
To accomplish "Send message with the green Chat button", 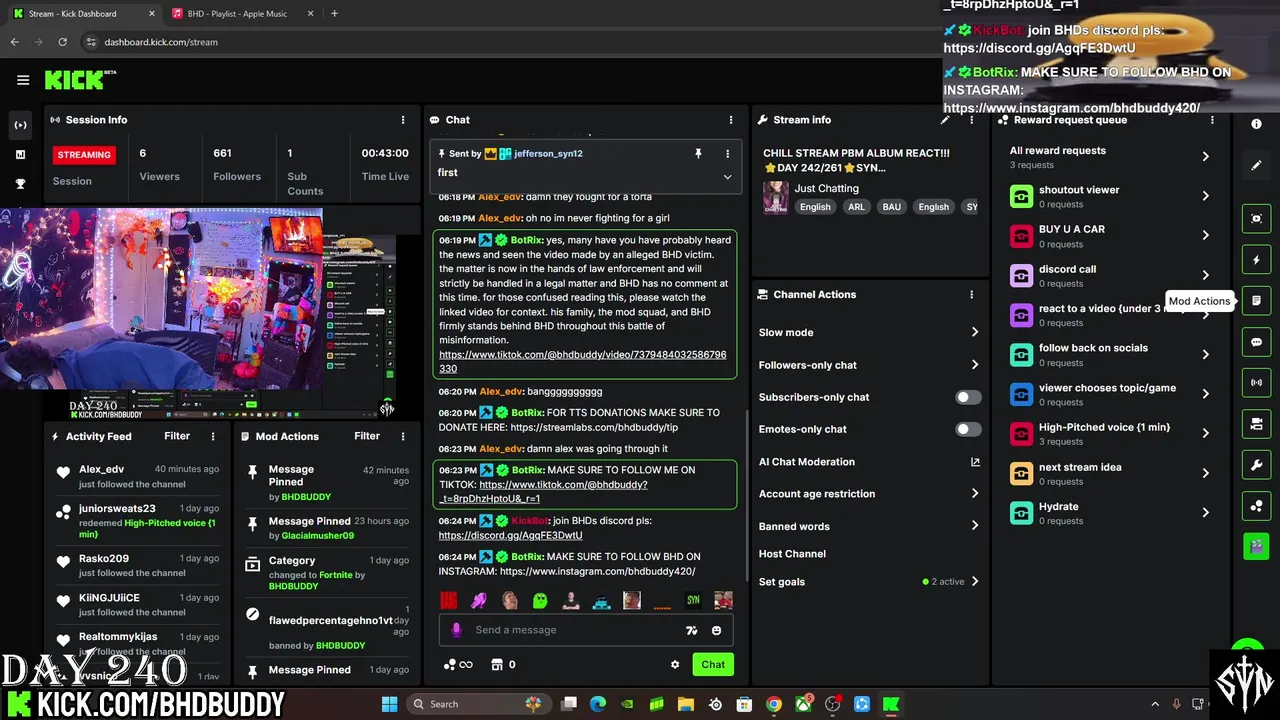I will coord(713,665).
